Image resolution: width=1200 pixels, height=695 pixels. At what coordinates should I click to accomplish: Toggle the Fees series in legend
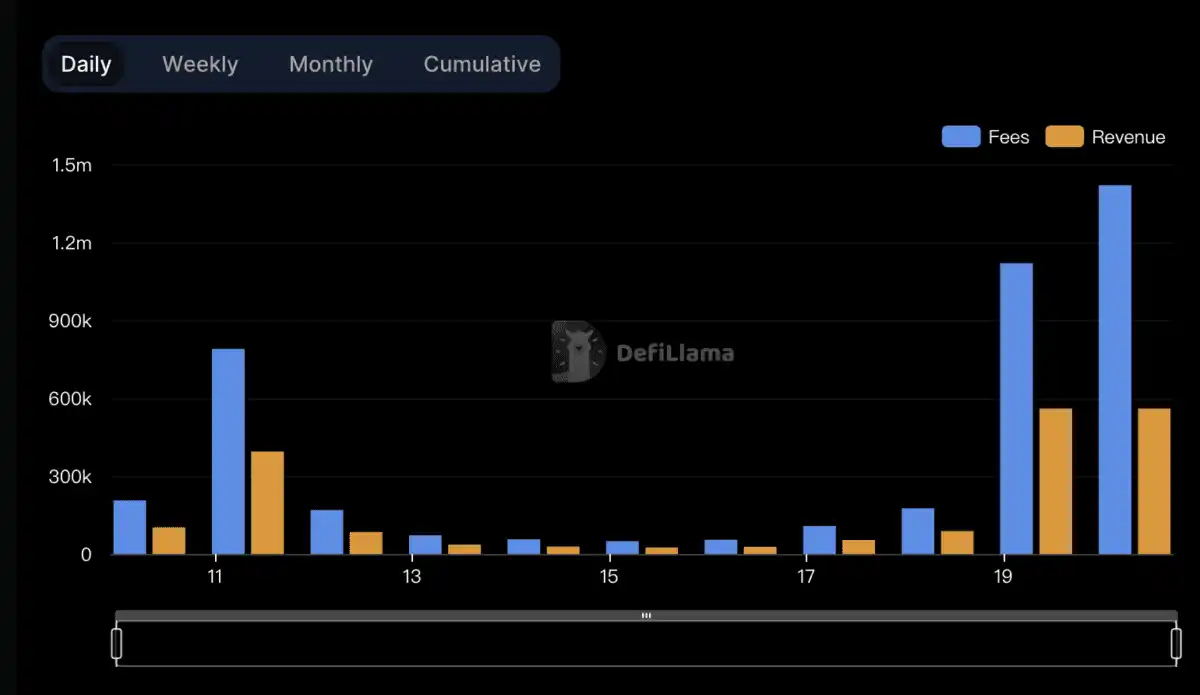(x=985, y=137)
